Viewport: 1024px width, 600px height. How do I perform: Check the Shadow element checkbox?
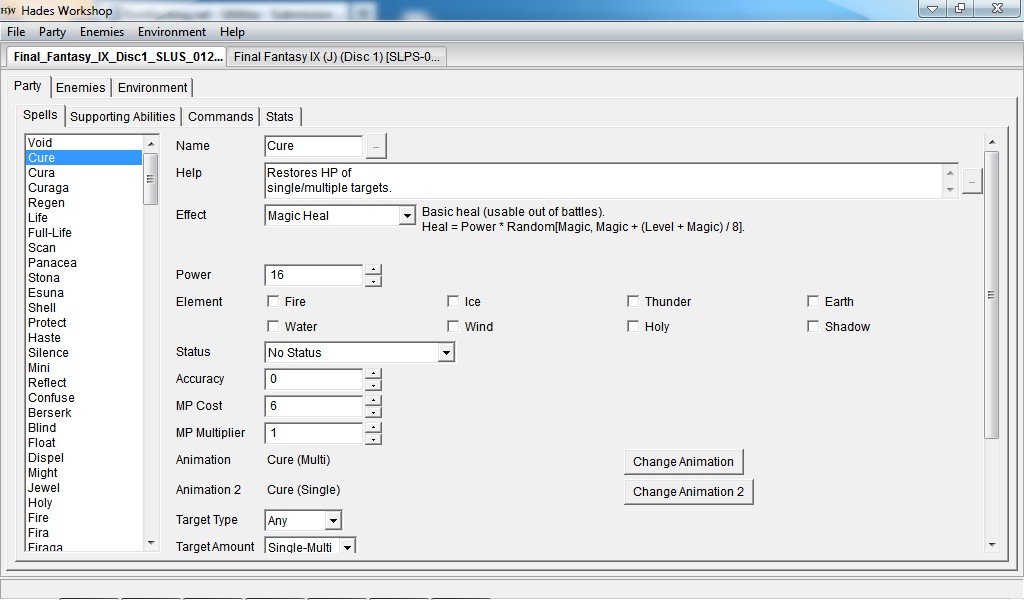tap(813, 327)
